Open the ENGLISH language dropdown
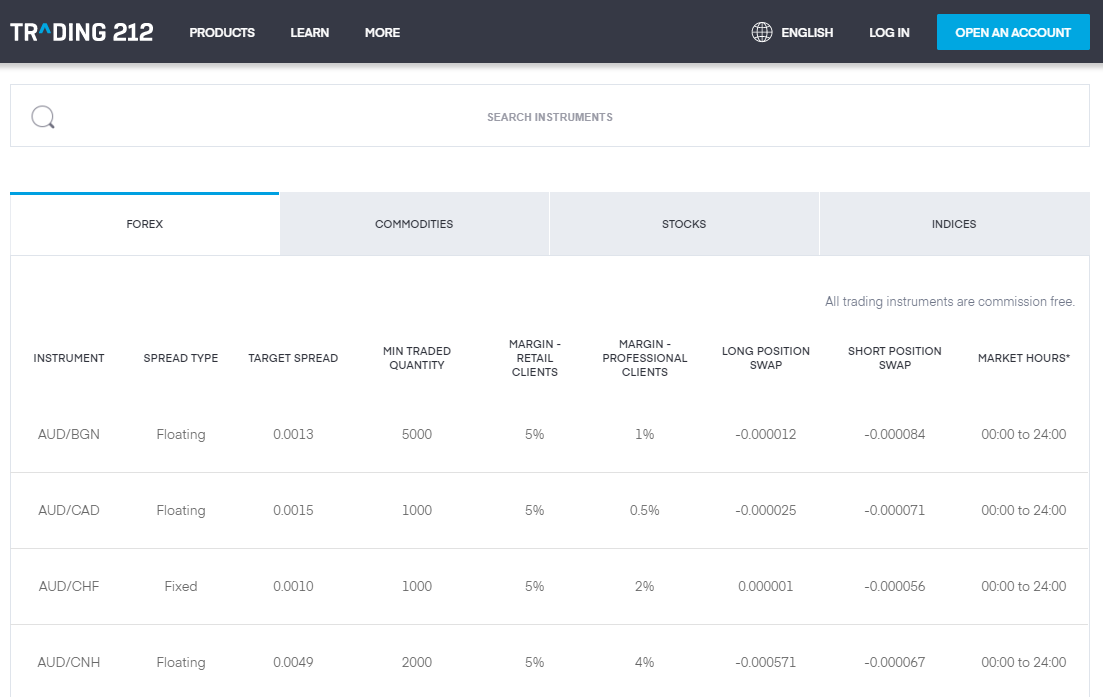 pos(806,31)
